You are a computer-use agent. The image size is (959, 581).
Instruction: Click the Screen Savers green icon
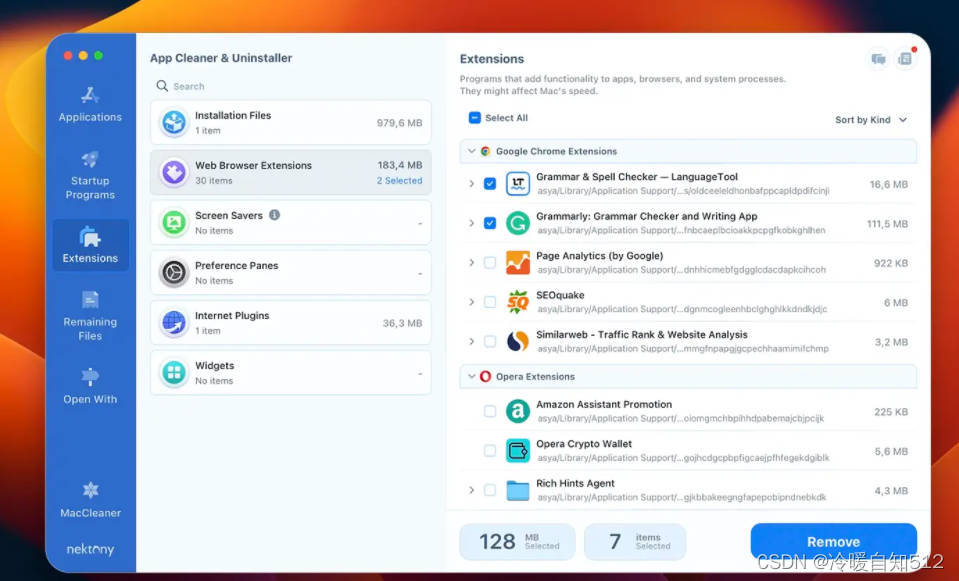click(x=174, y=223)
